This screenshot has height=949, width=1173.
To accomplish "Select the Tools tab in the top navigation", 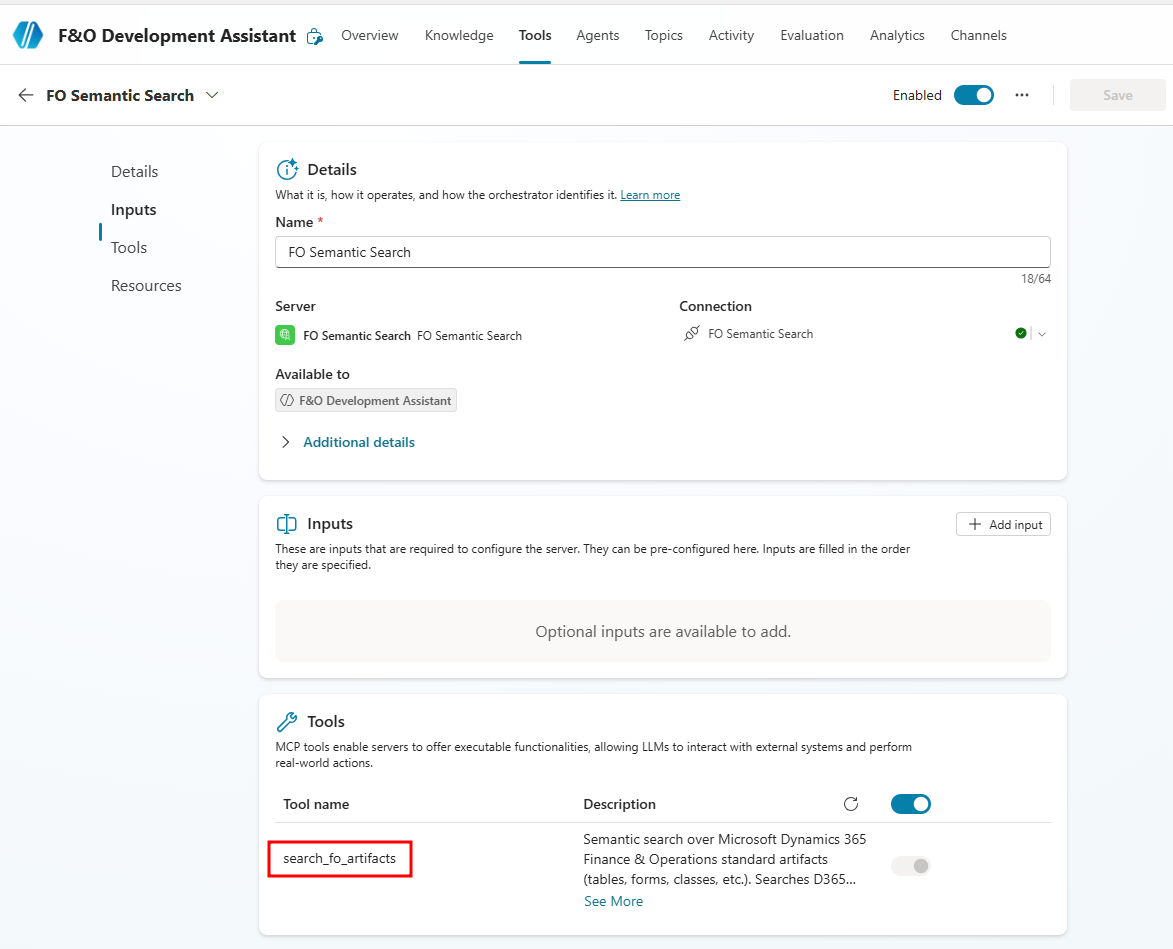I will [535, 35].
